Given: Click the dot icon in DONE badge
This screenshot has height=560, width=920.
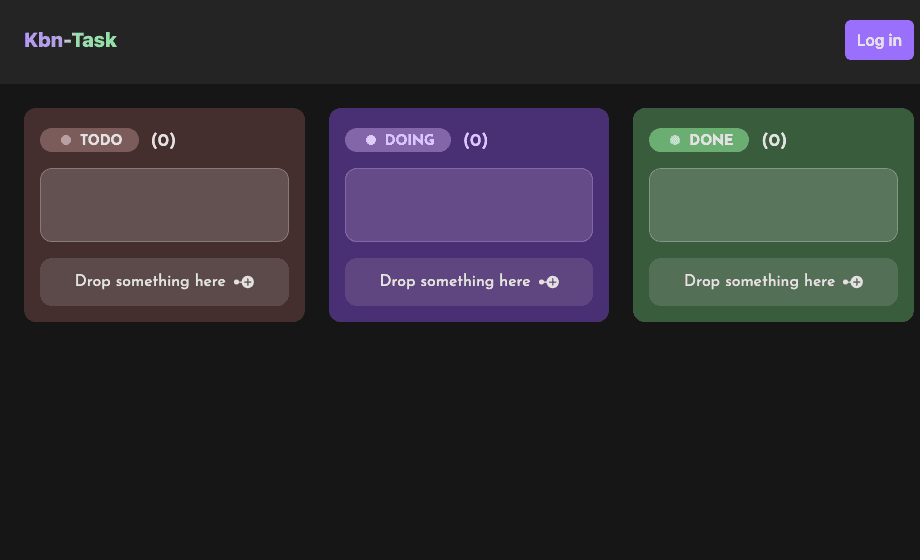Looking at the screenshot, I should pos(675,140).
